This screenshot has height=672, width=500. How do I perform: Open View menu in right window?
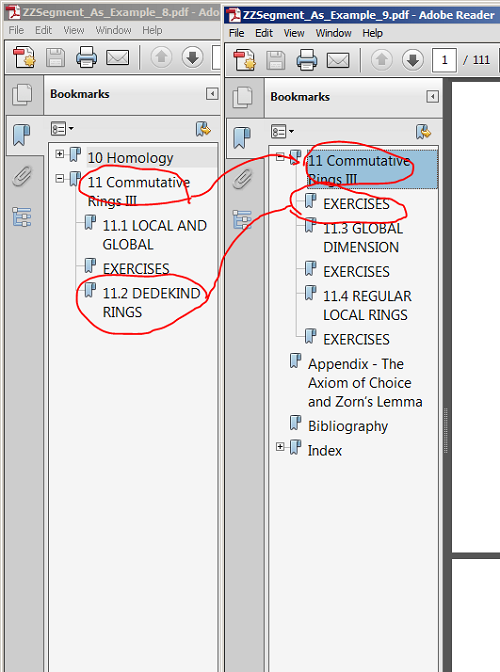click(293, 33)
